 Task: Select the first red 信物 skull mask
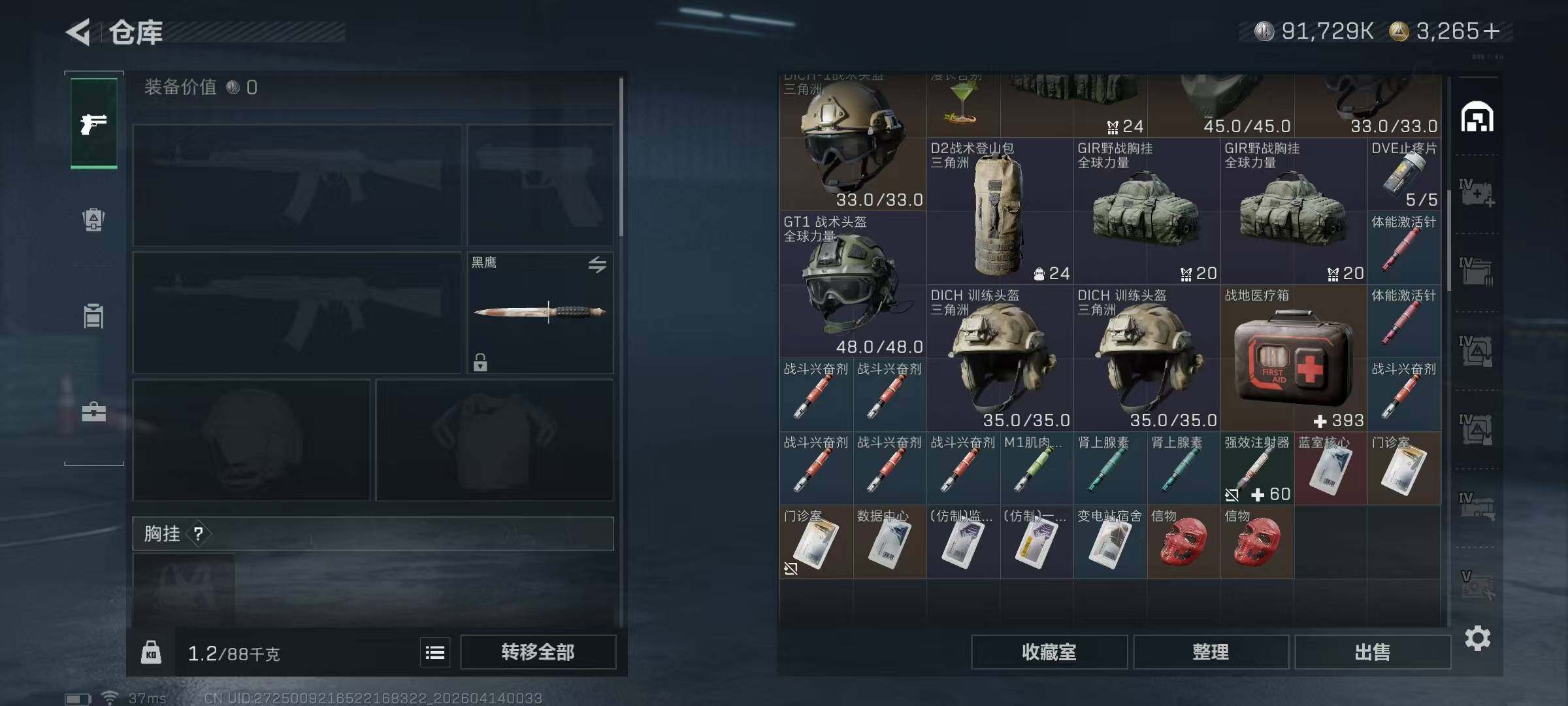point(1183,542)
